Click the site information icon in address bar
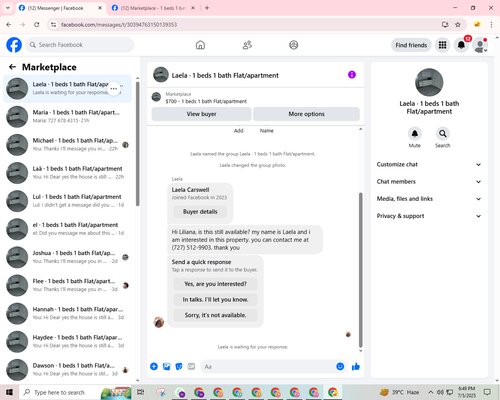The image size is (500, 400). pos(53,24)
